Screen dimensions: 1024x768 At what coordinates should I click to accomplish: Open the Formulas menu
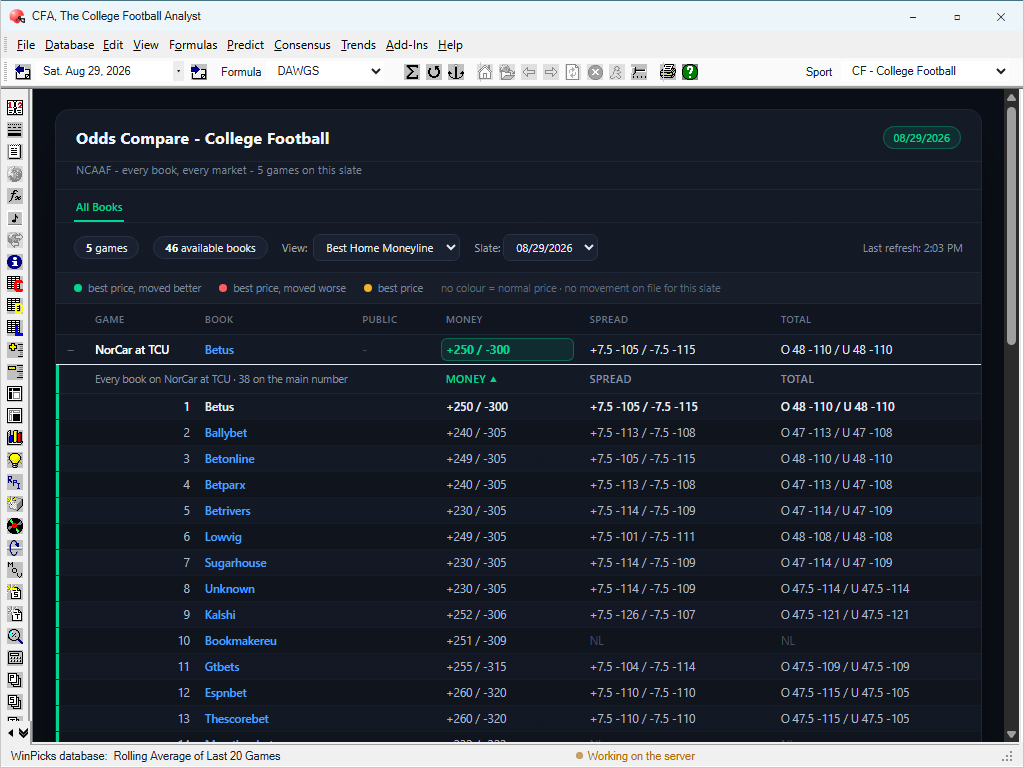pos(193,45)
